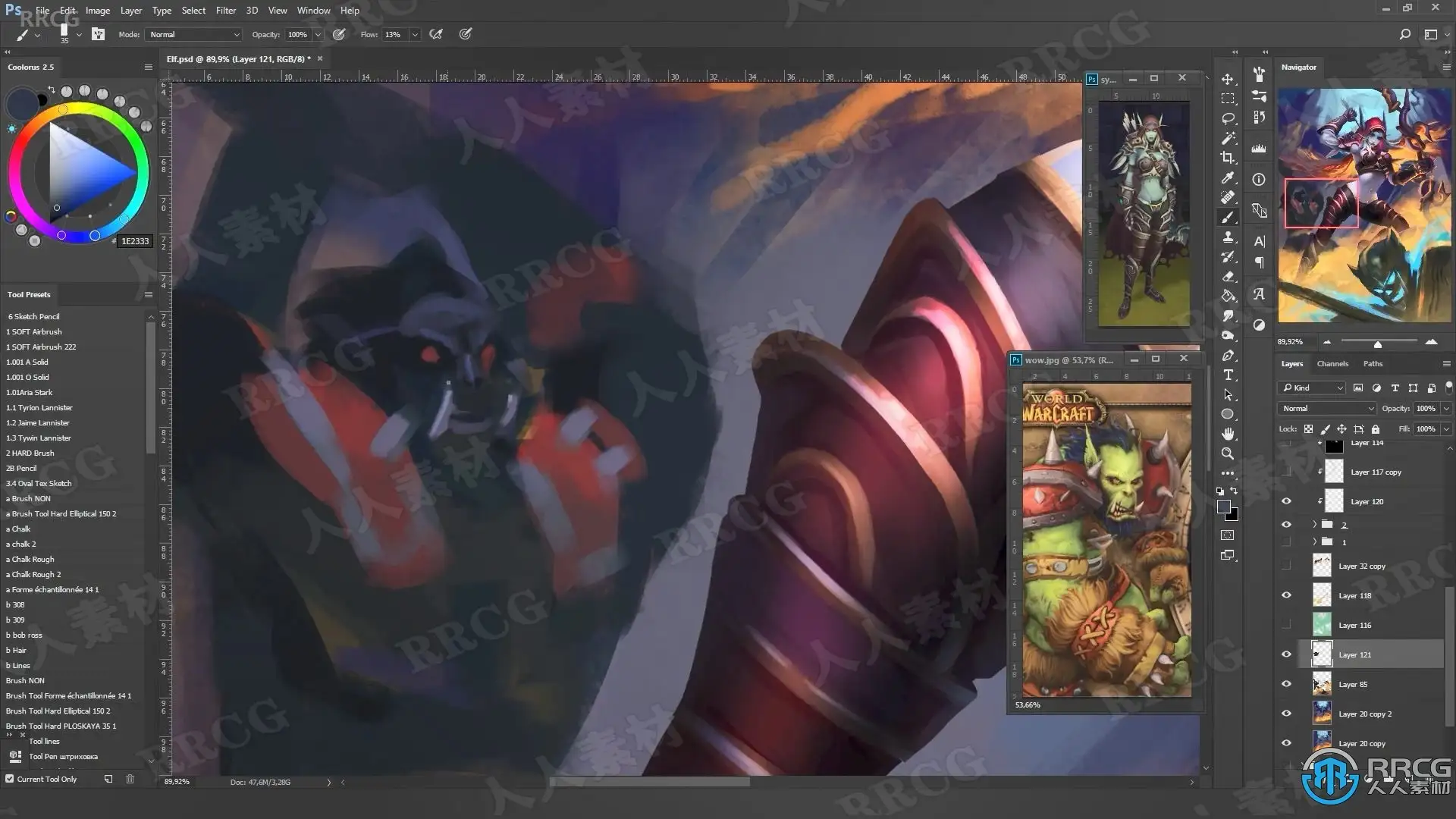1456x819 pixels.
Task: Select the Clone Stamp tool
Action: tap(1228, 237)
